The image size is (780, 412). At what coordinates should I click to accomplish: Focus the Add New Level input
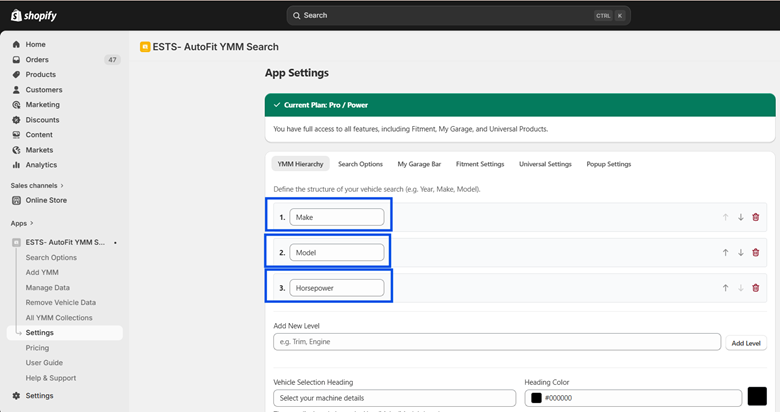(x=496, y=342)
